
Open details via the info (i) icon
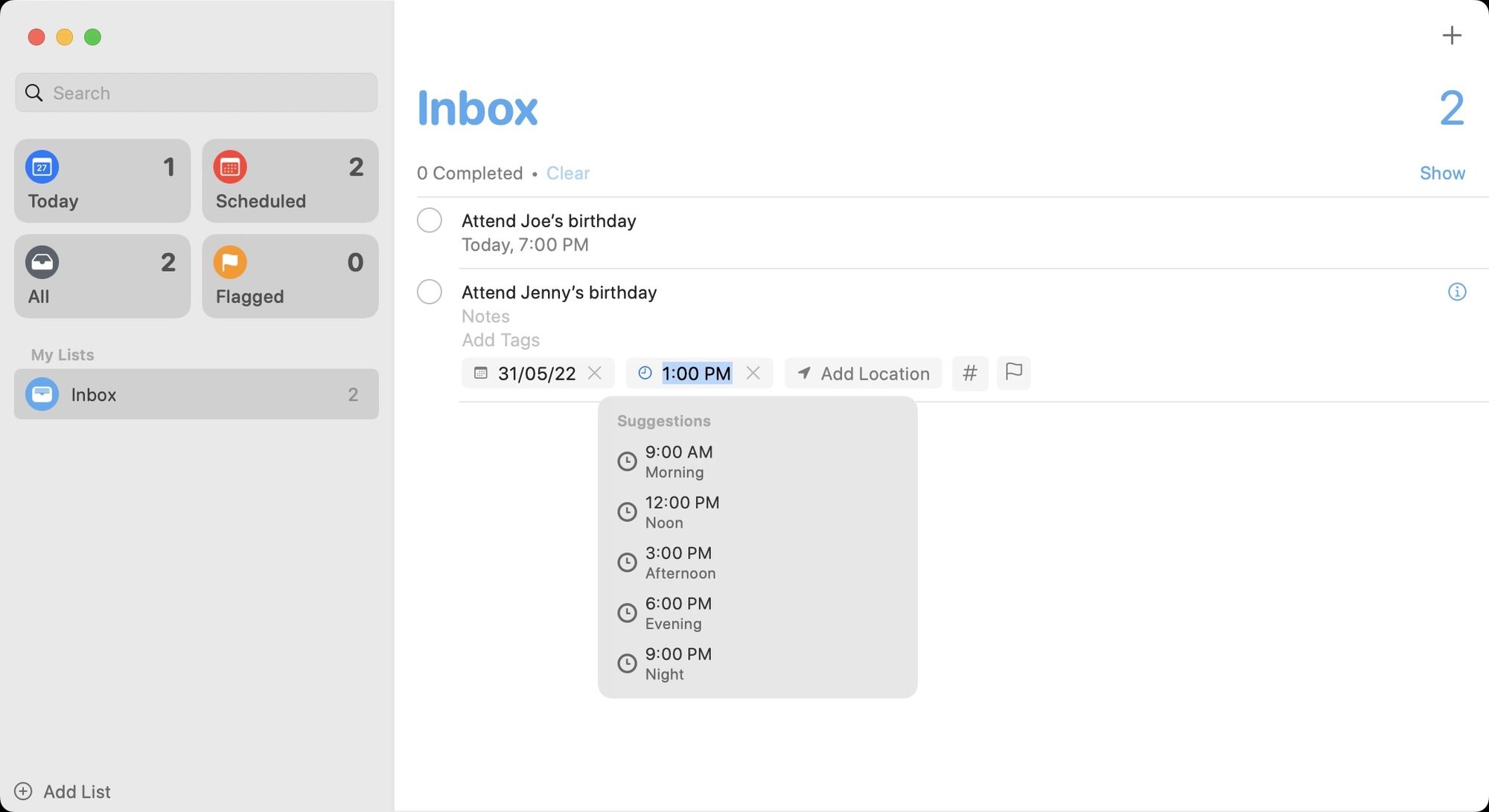[x=1457, y=292]
